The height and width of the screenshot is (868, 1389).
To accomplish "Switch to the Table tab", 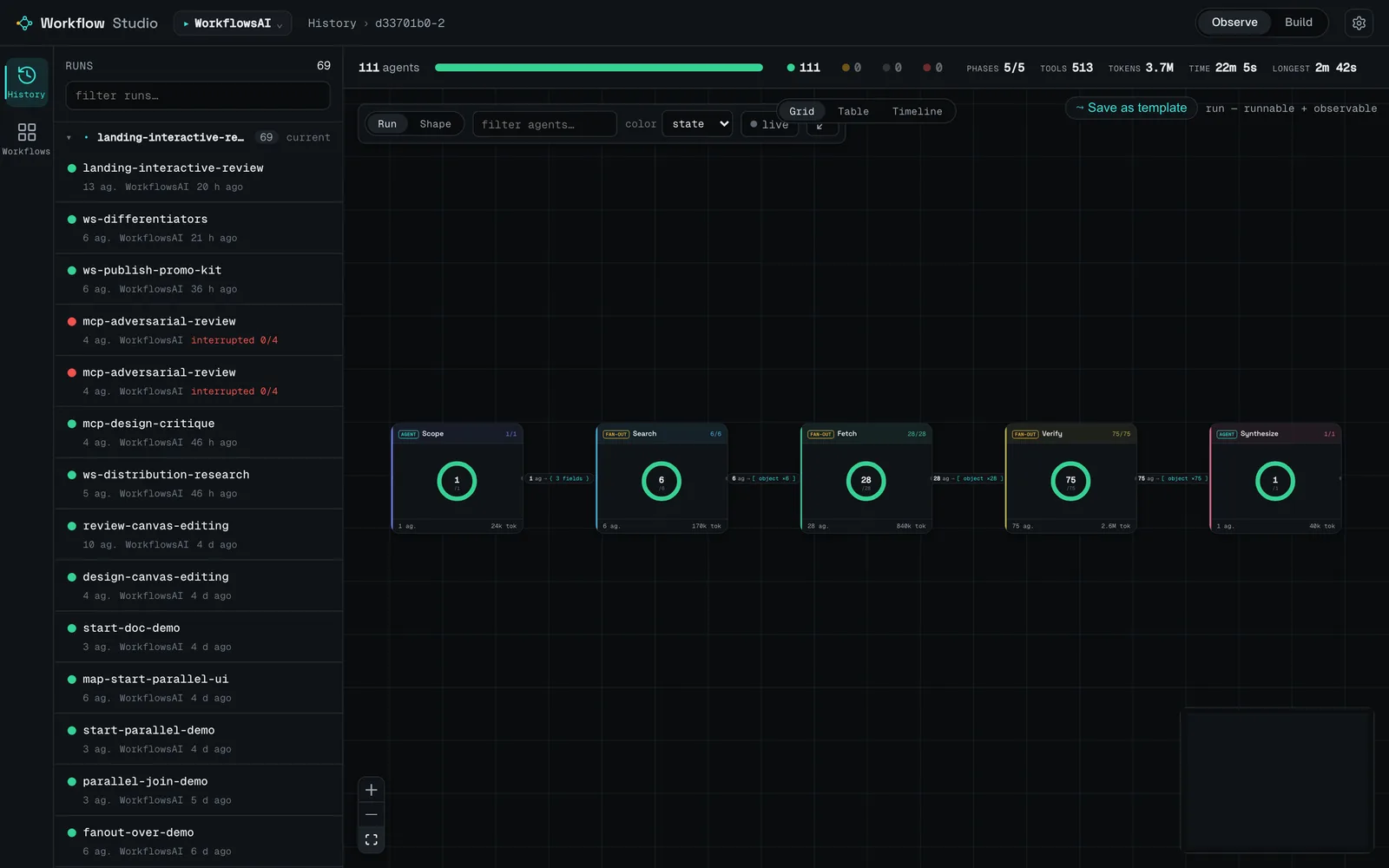I will point(853,111).
